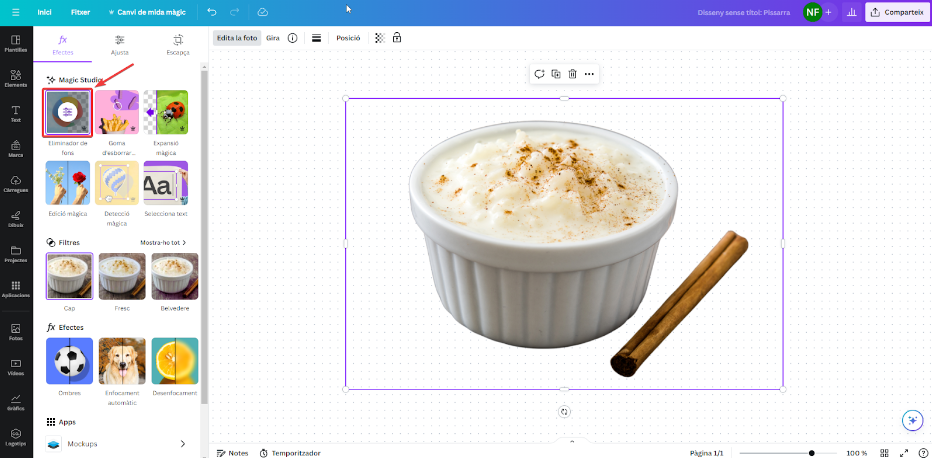Screen dimensions: 932x458
Task: Open analytics chart icon
Action: coord(851,12)
